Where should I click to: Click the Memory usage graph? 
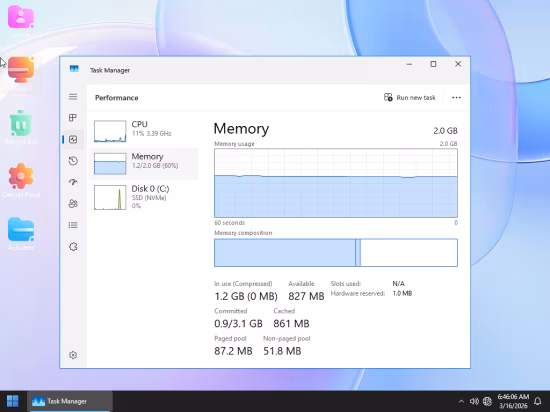tap(336, 183)
